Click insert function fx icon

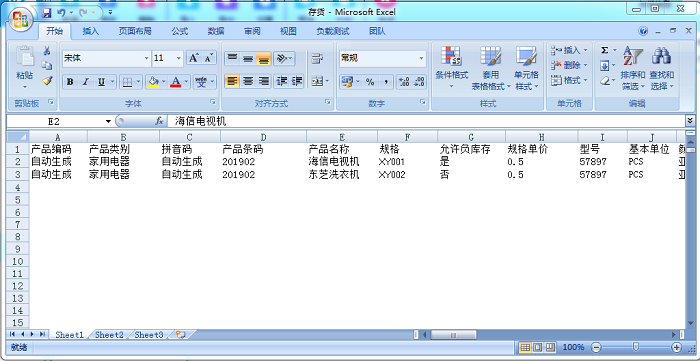pyautogui.click(x=159, y=121)
